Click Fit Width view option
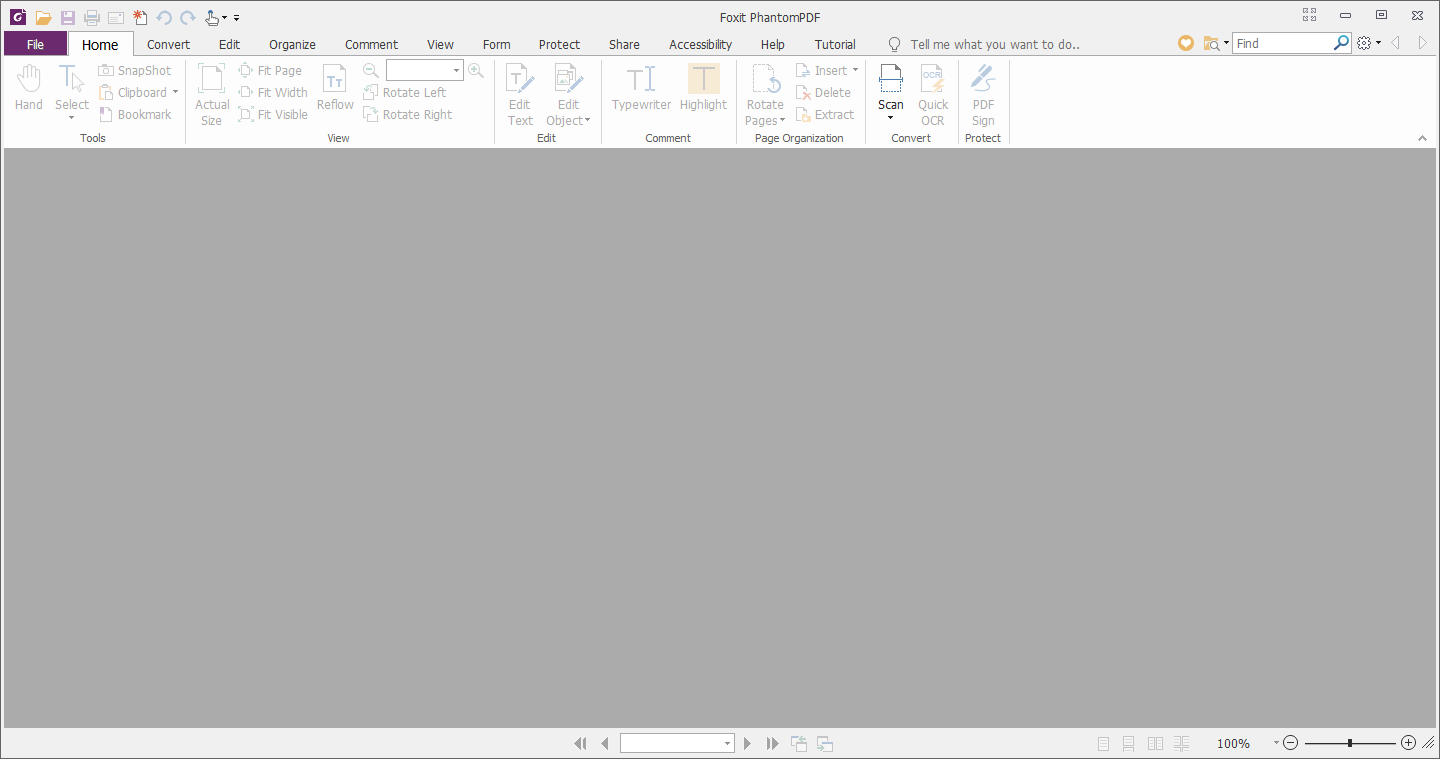 273,93
